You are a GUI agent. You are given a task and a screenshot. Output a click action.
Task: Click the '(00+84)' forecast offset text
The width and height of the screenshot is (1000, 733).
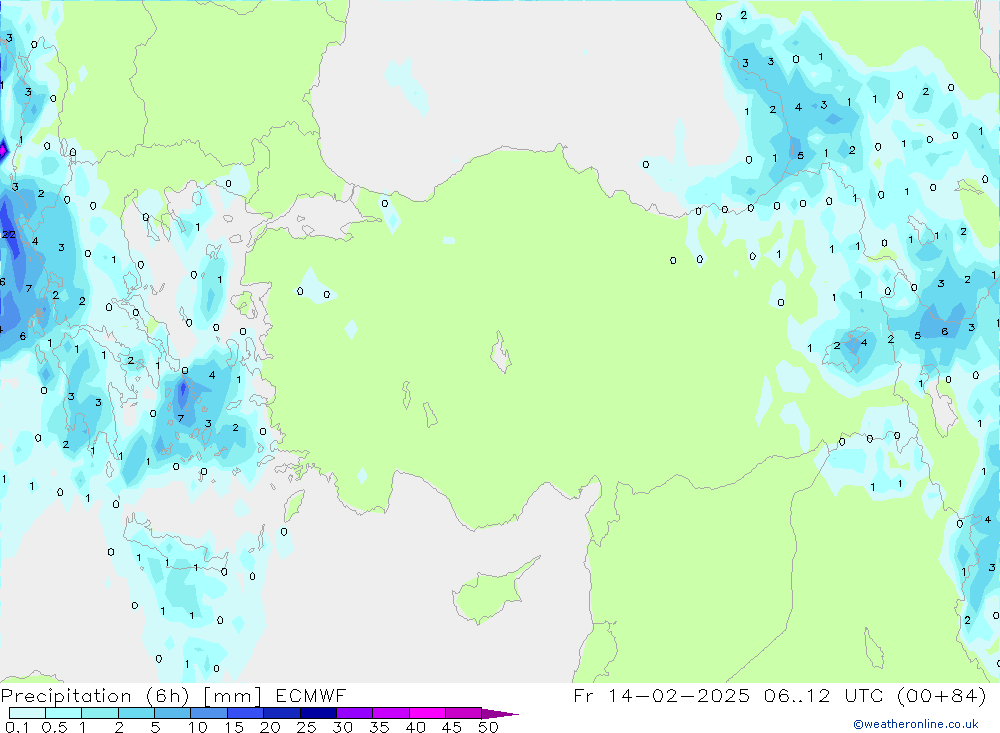click(x=941, y=695)
